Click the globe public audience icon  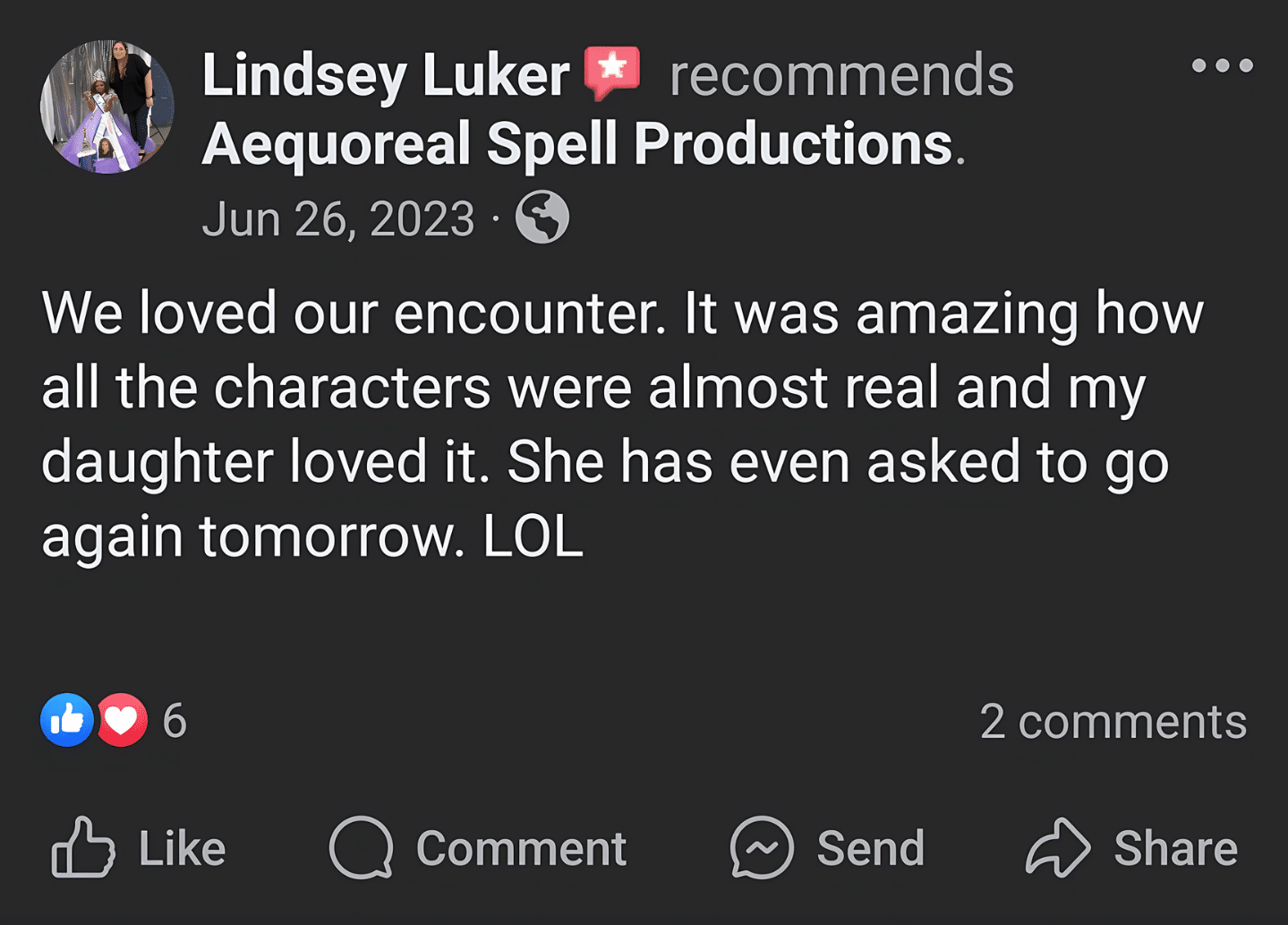542,218
